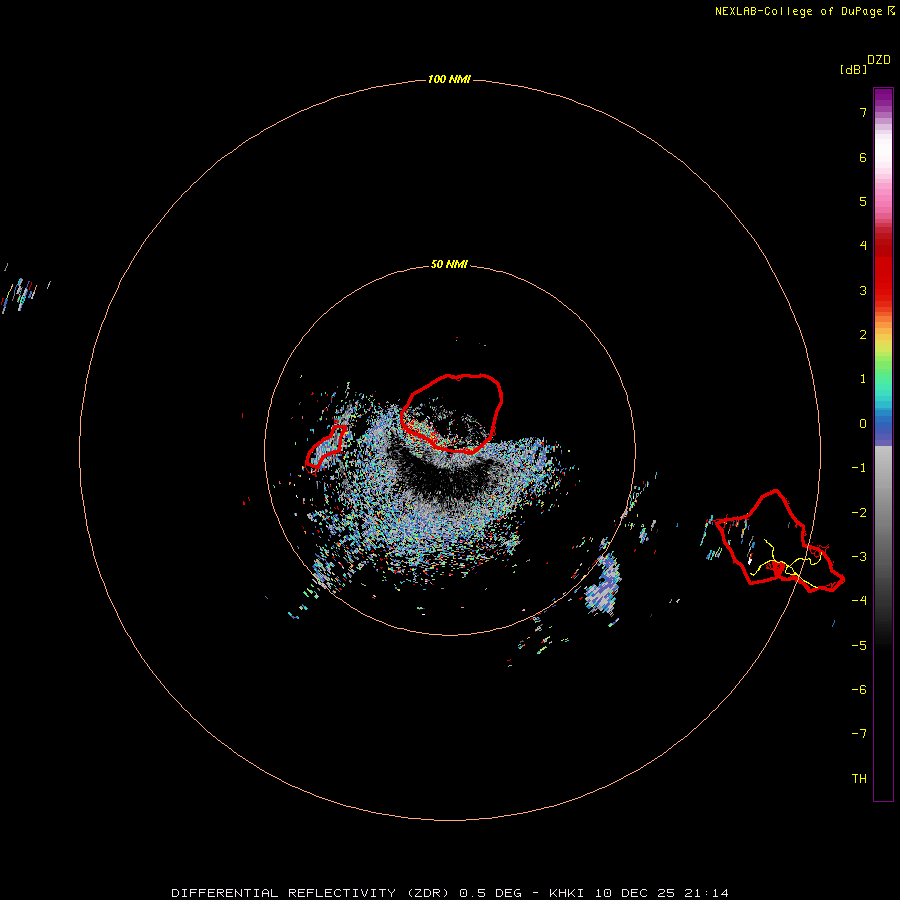Viewport: 900px width, 900px height.
Task: Click the -3 dB tick on the legend
Action: pyautogui.click(x=859, y=557)
